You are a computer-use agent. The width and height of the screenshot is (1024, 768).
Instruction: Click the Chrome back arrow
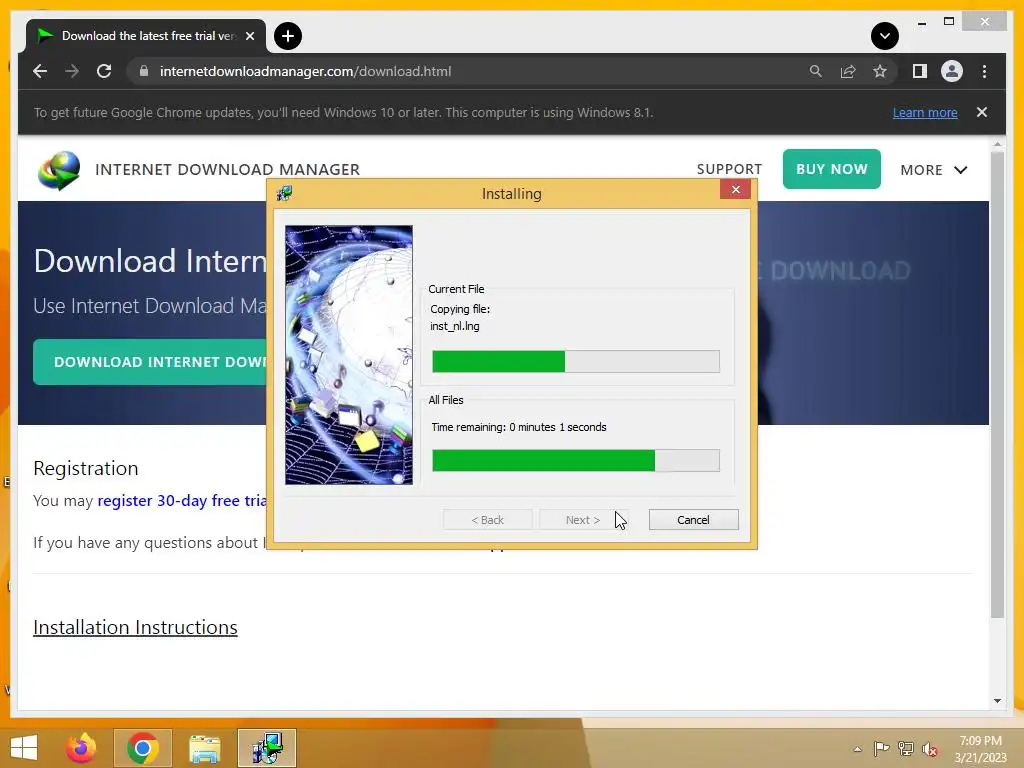click(40, 71)
